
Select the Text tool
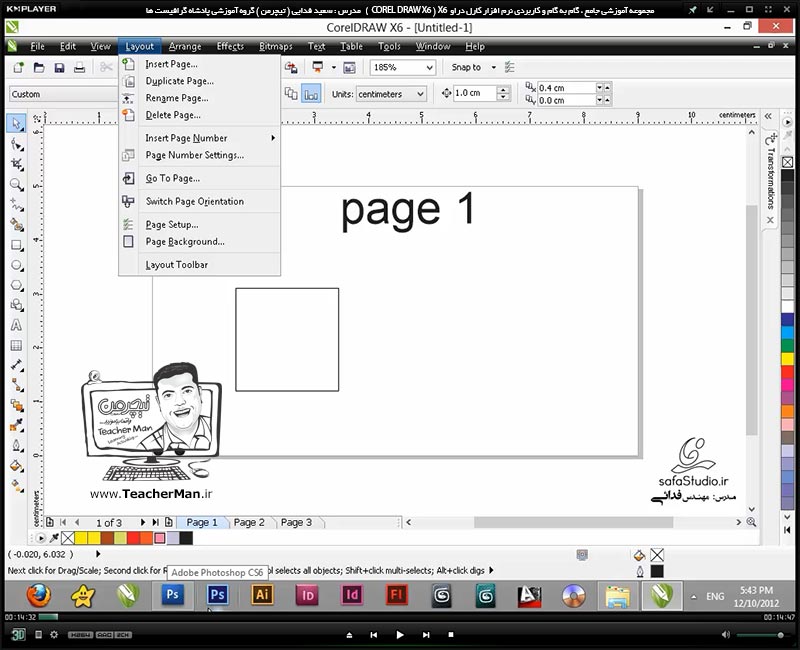(16, 326)
